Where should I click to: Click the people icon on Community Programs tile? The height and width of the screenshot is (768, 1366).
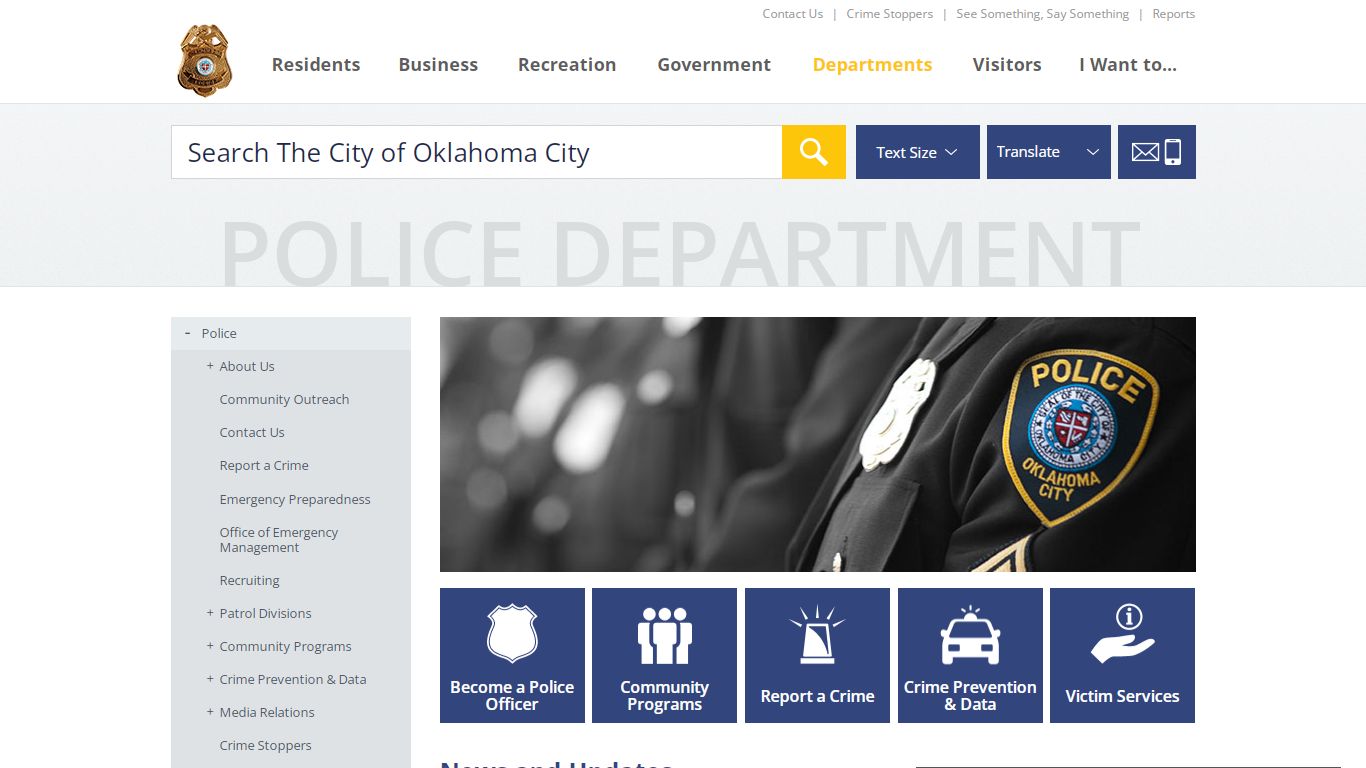tap(665, 636)
